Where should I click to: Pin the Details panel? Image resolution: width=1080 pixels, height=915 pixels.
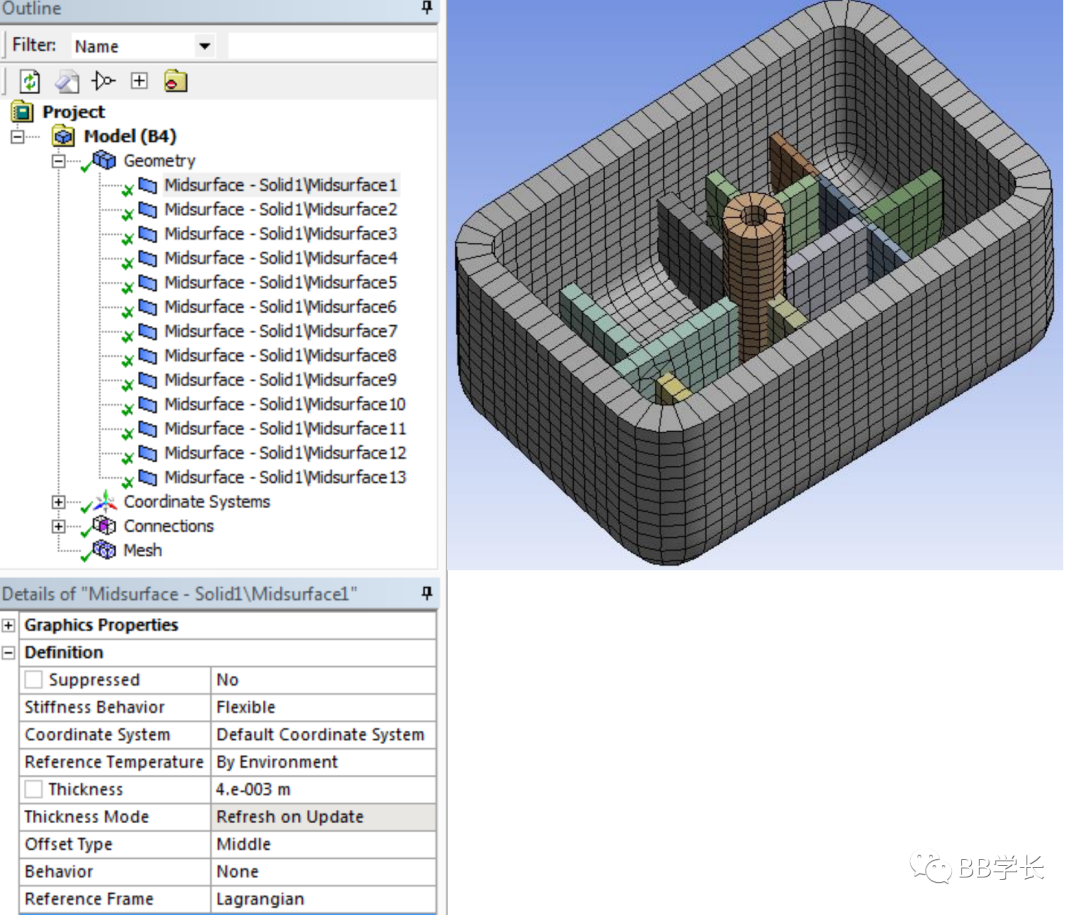click(427, 593)
